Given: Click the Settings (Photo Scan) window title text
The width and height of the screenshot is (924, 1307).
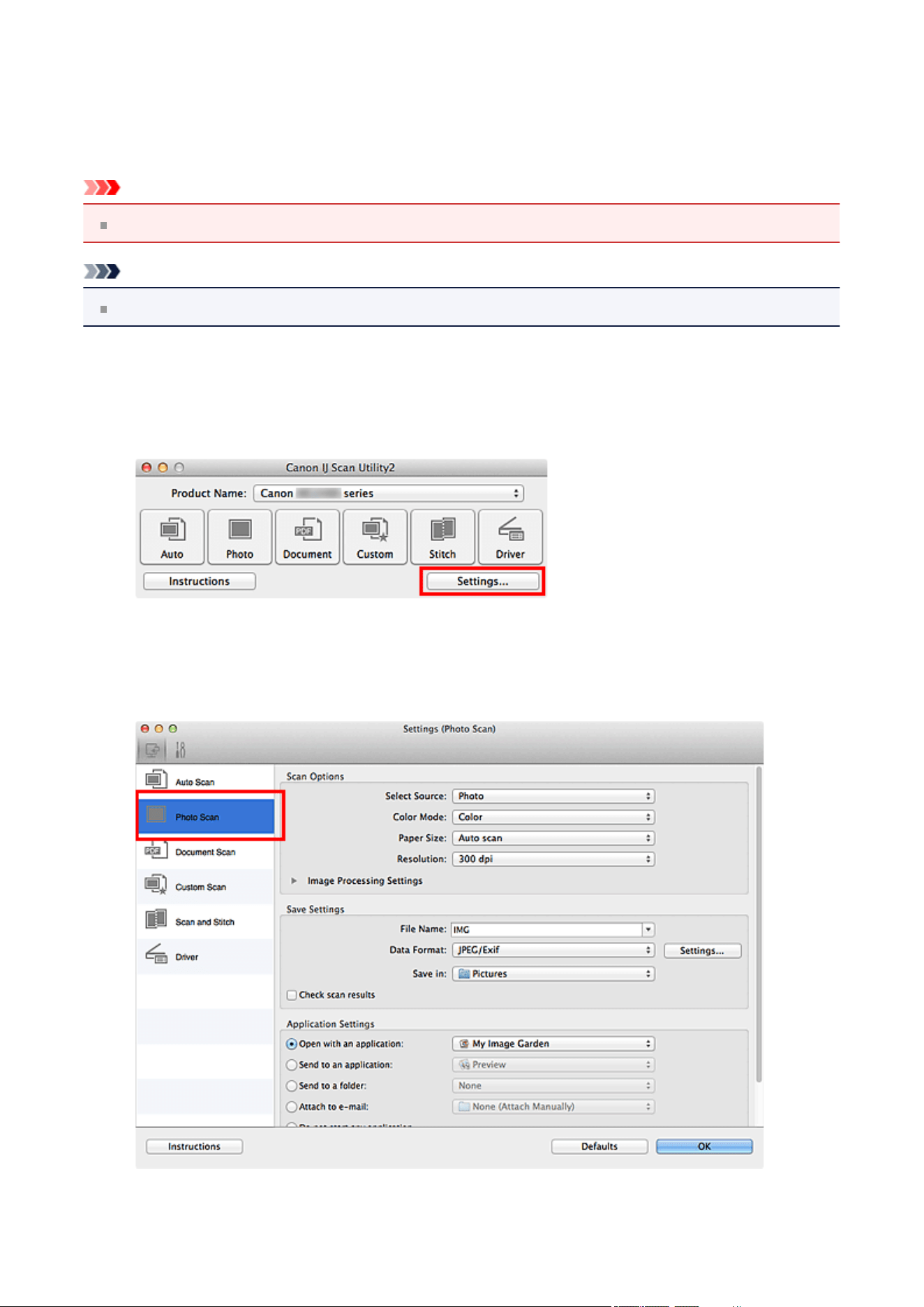Looking at the screenshot, I should (449, 729).
